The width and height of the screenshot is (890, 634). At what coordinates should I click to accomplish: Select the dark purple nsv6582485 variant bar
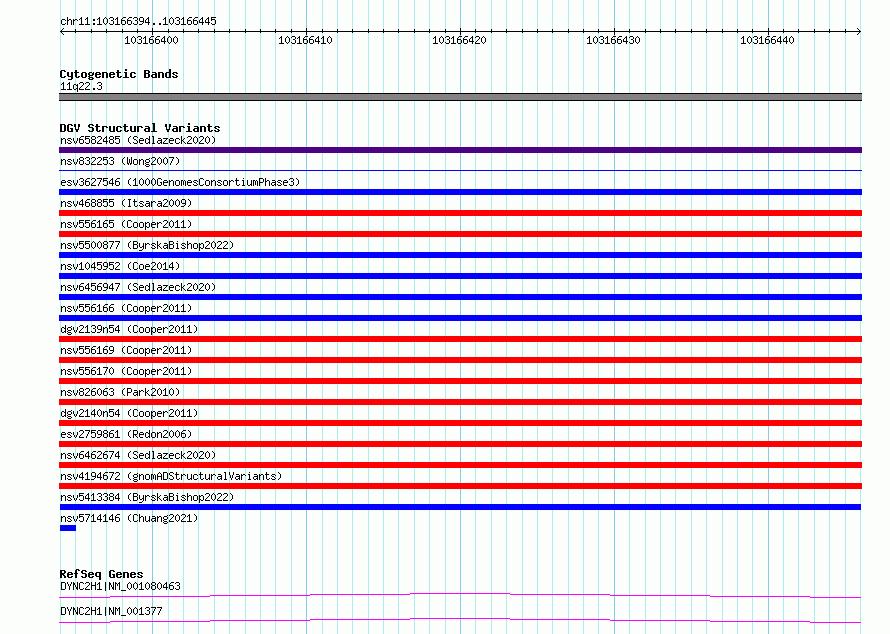[460, 150]
